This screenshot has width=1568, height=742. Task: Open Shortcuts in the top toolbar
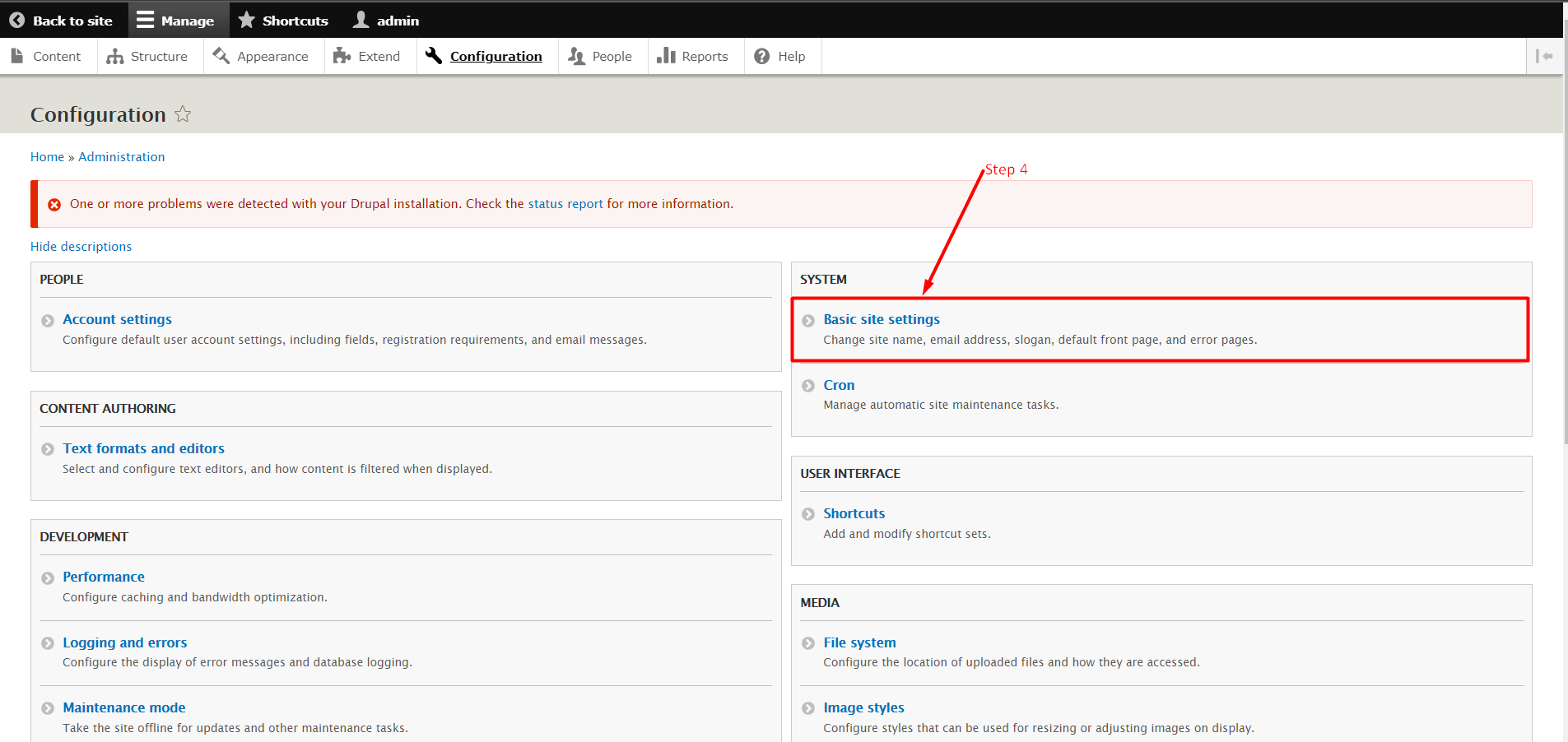(x=283, y=21)
